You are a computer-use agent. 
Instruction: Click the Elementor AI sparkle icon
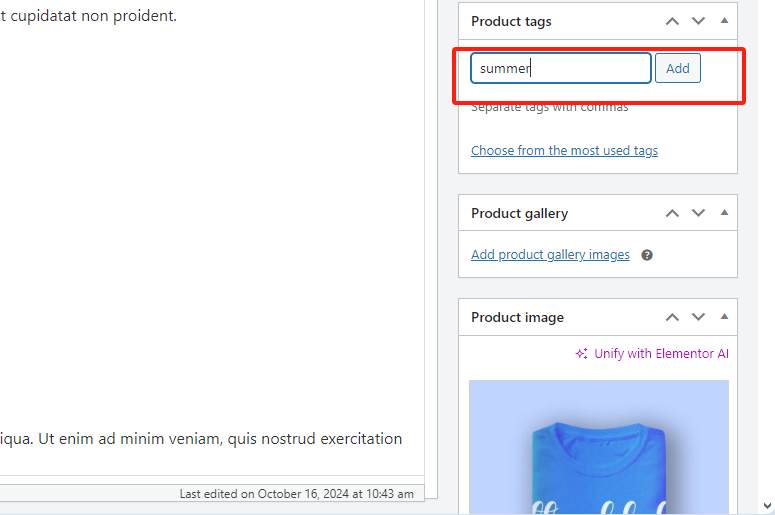(582, 354)
